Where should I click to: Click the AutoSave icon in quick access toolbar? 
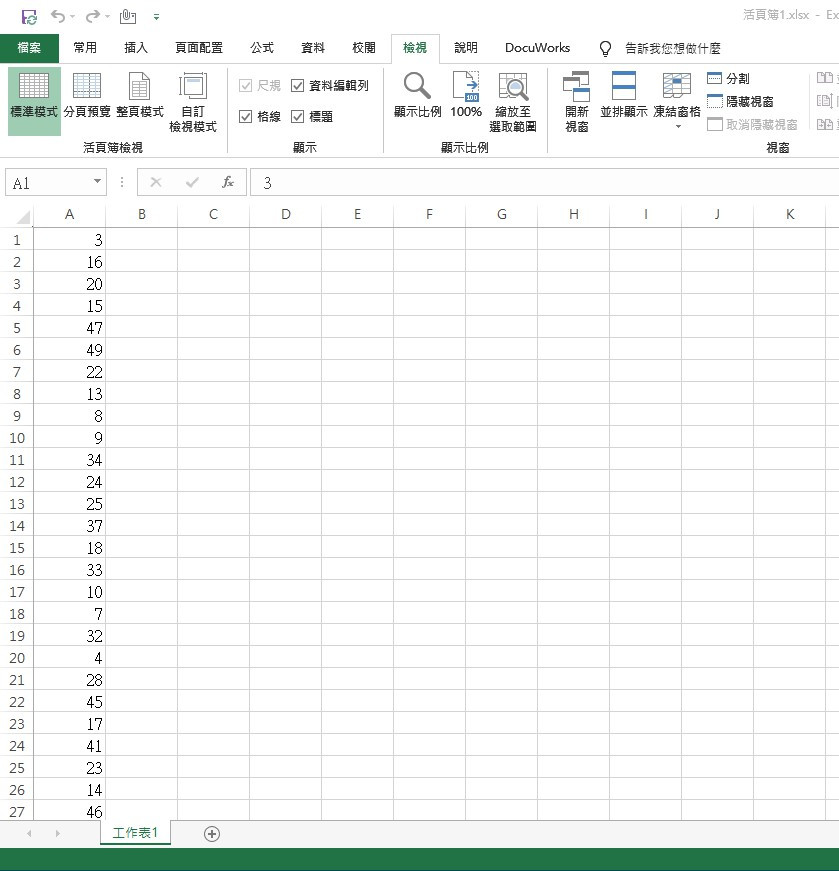click(x=29, y=17)
